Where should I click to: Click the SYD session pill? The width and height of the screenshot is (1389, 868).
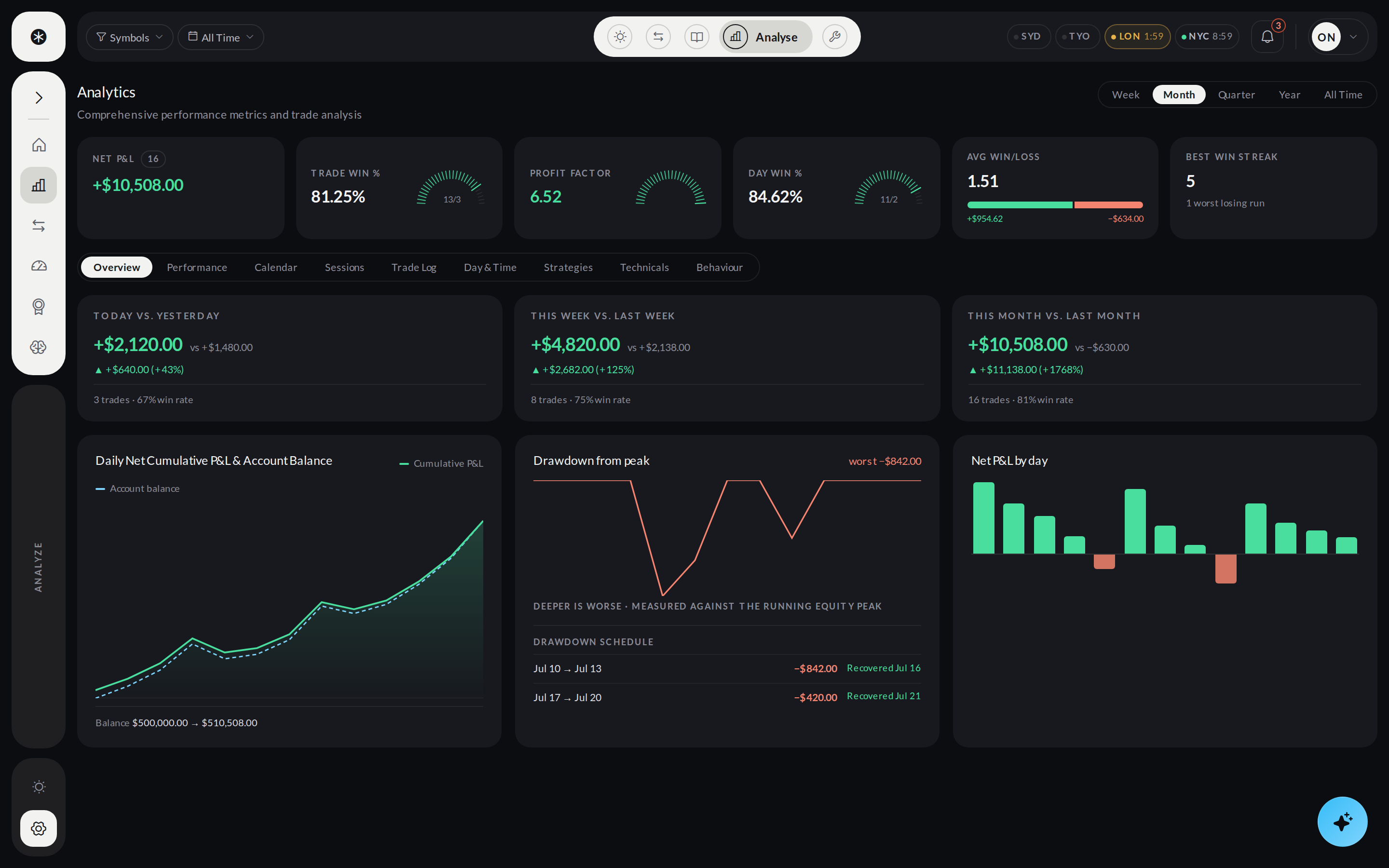1029,36
